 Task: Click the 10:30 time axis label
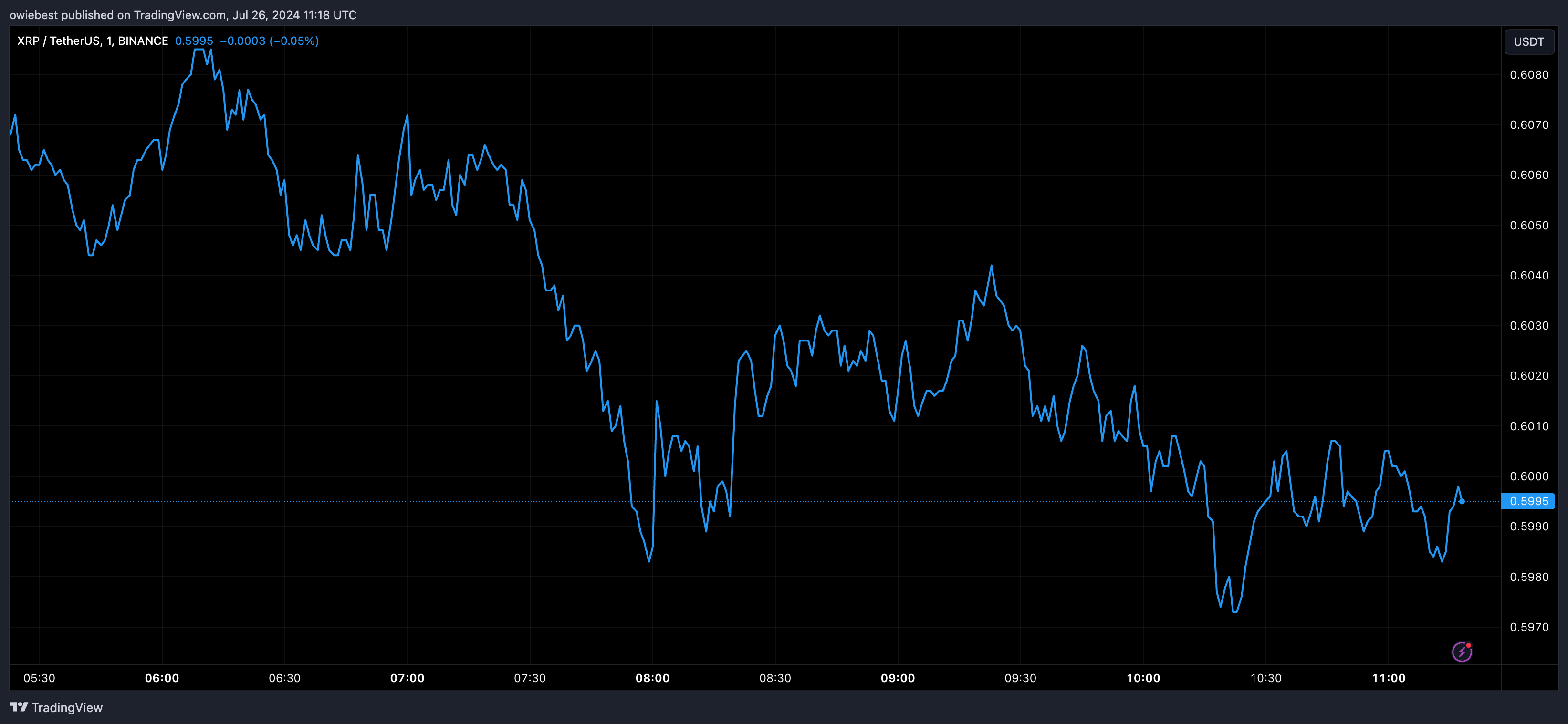[x=1265, y=678]
